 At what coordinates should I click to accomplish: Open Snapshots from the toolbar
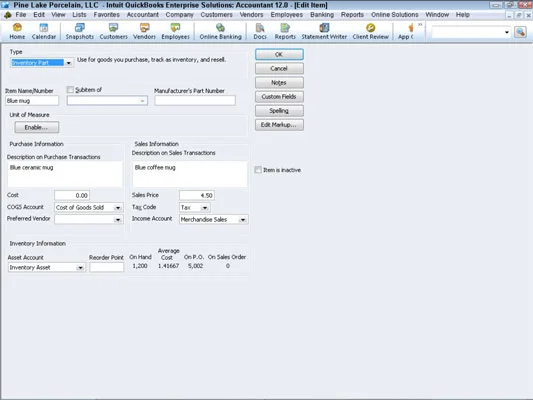(80, 31)
